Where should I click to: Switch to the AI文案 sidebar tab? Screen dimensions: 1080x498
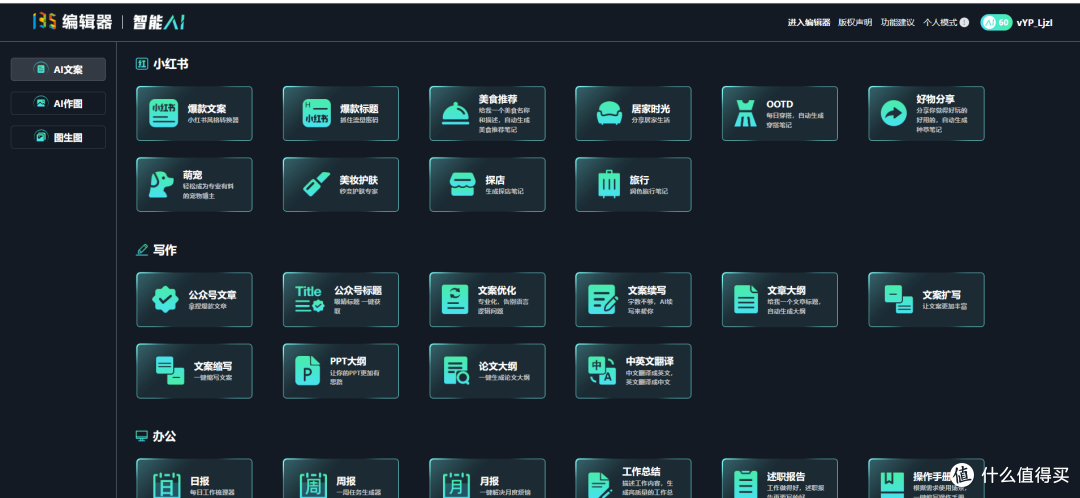click(x=59, y=70)
